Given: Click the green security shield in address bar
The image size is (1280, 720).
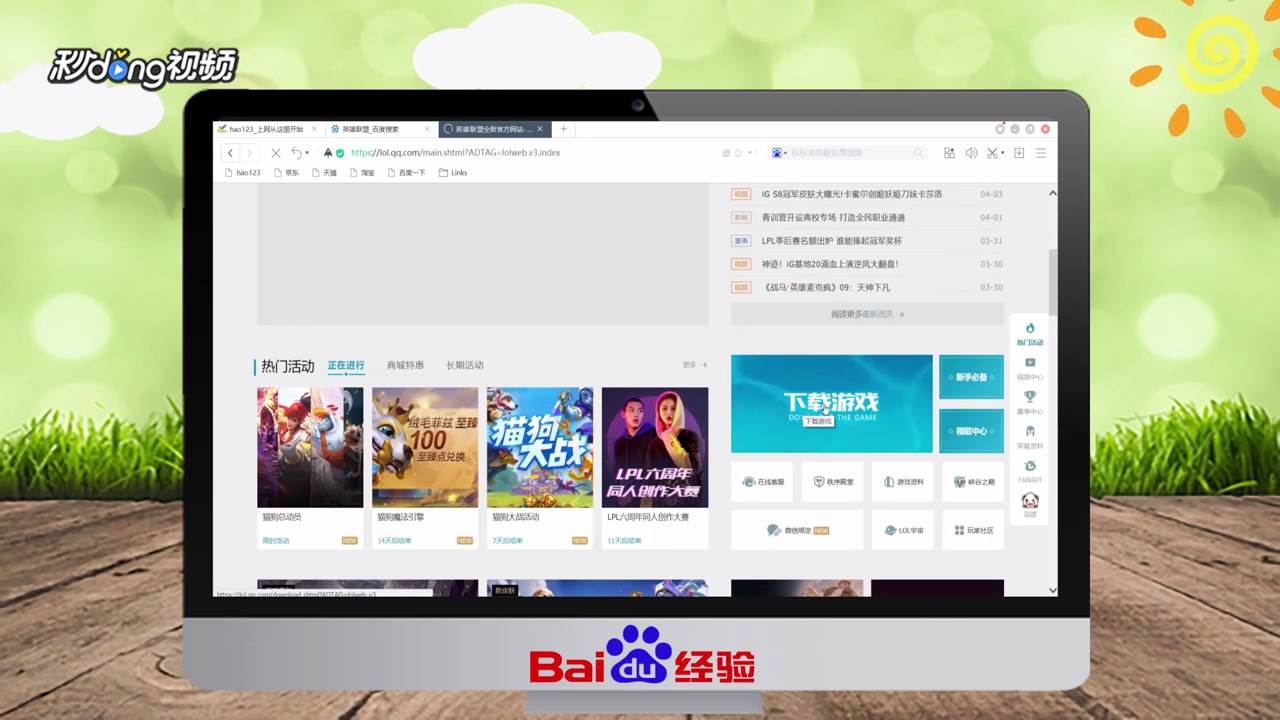Looking at the screenshot, I should pyautogui.click(x=340, y=153).
